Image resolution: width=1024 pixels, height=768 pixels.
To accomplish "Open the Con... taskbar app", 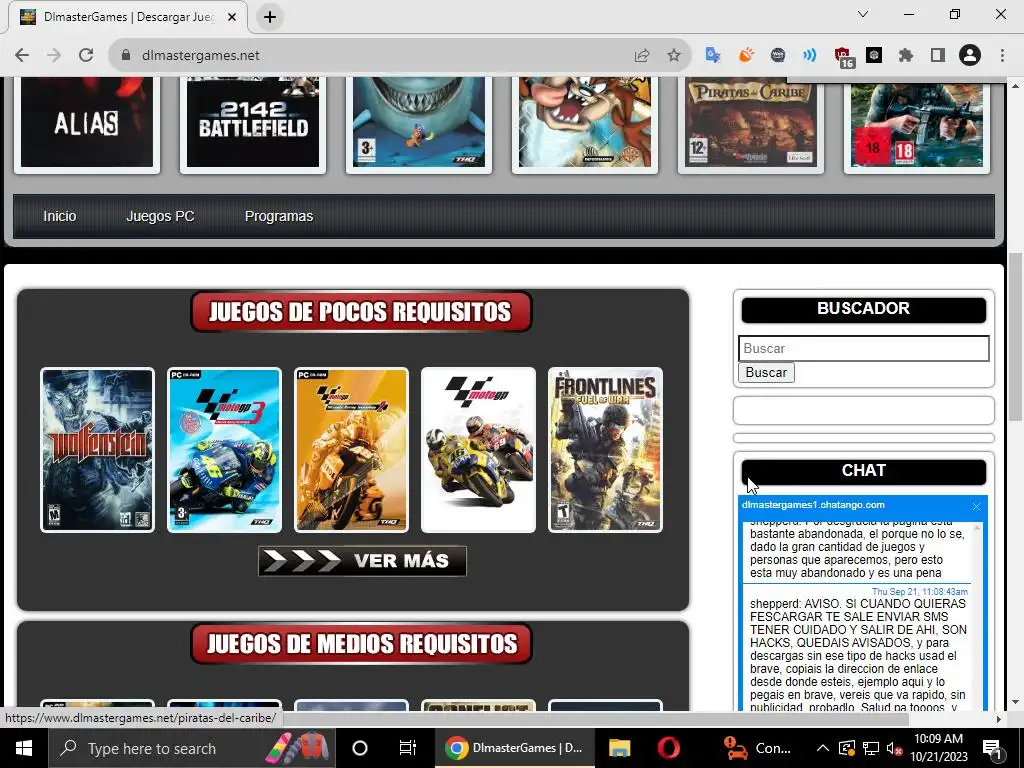I will coord(758,748).
